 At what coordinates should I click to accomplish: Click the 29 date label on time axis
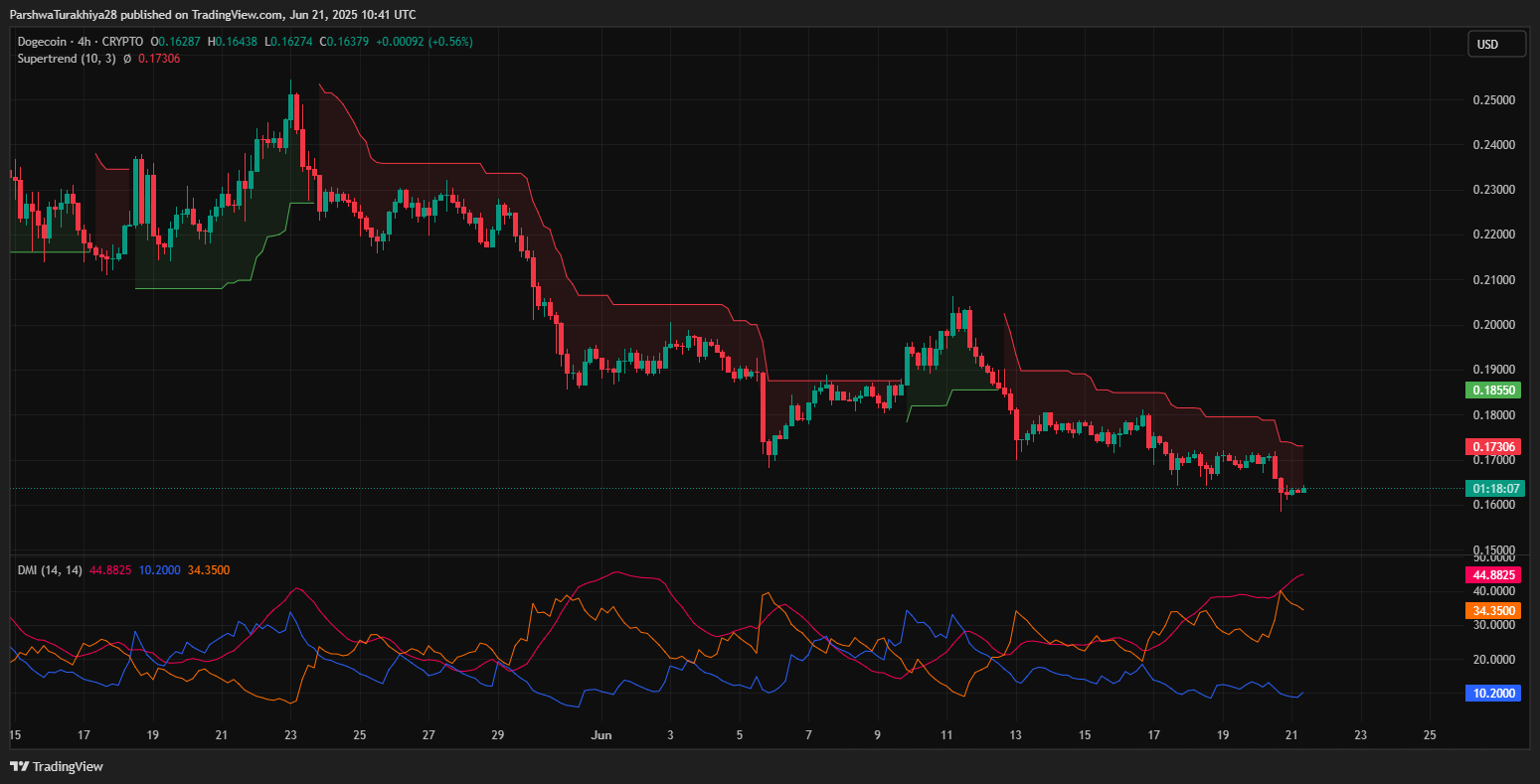(x=498, y=735)
